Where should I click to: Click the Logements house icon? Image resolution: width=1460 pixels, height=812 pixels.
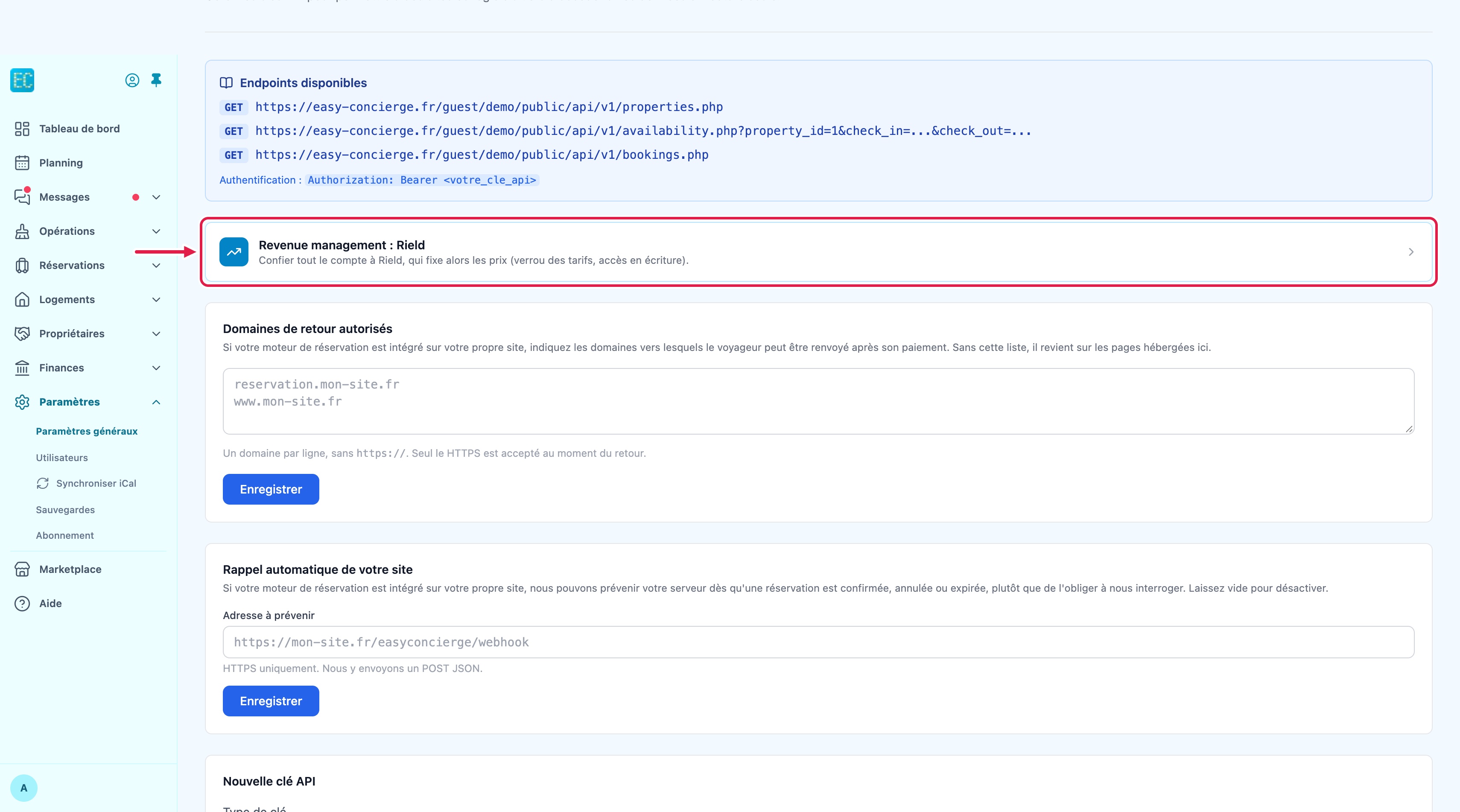coord(22,299)
